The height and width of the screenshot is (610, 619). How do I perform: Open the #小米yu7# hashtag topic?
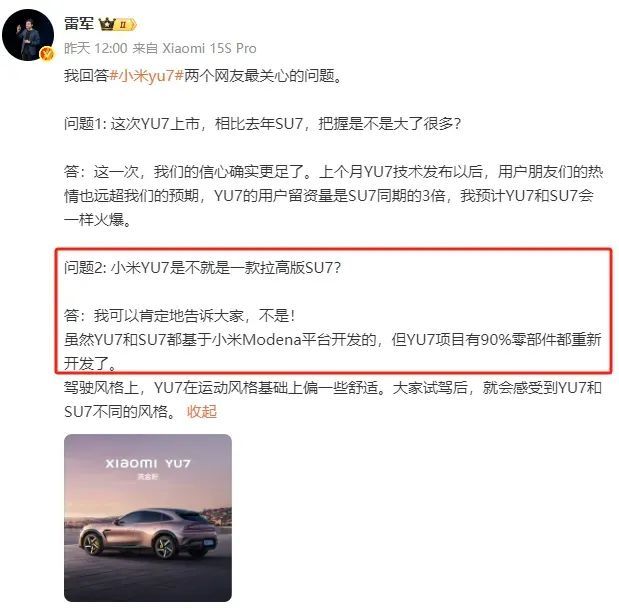coord(146,76)
